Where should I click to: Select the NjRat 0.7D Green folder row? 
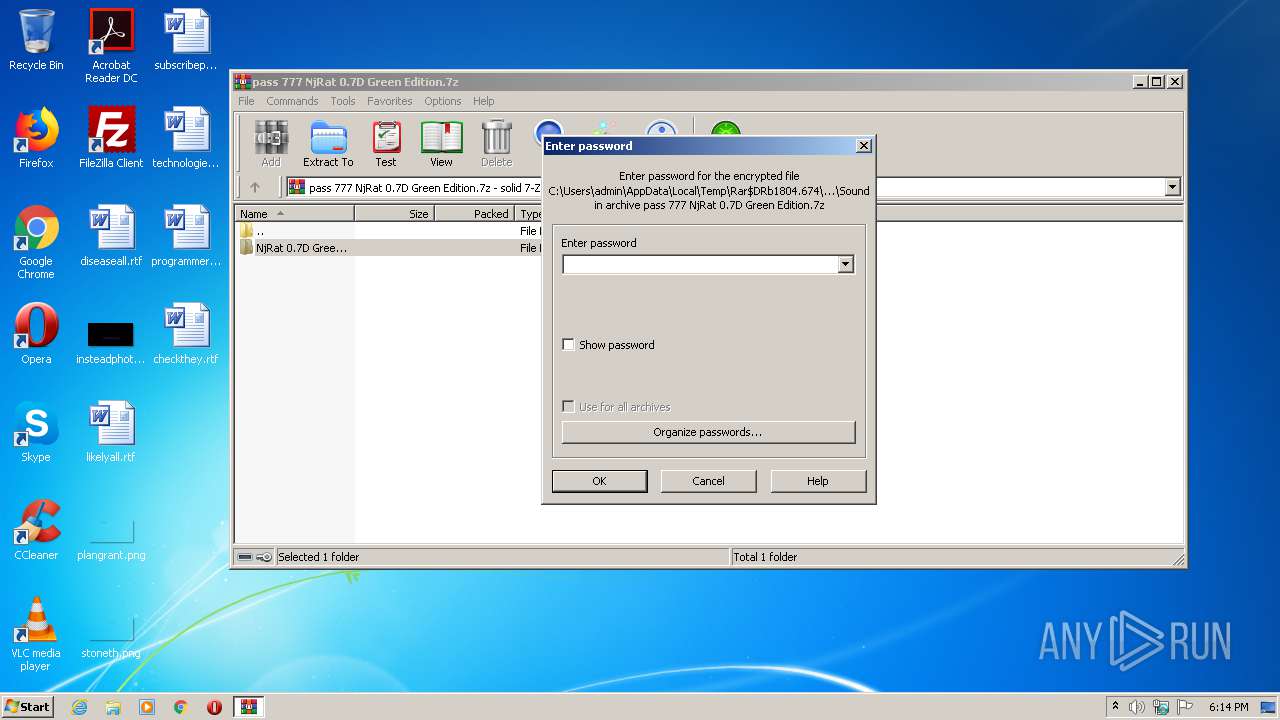coord(294,248)
